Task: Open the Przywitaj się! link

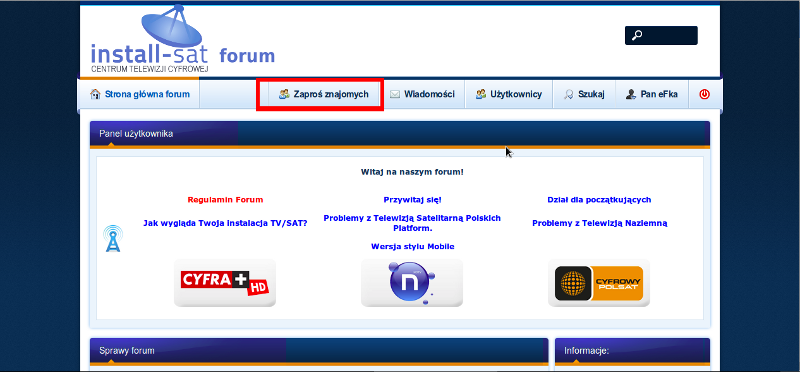Action: (x=412, y=200)
